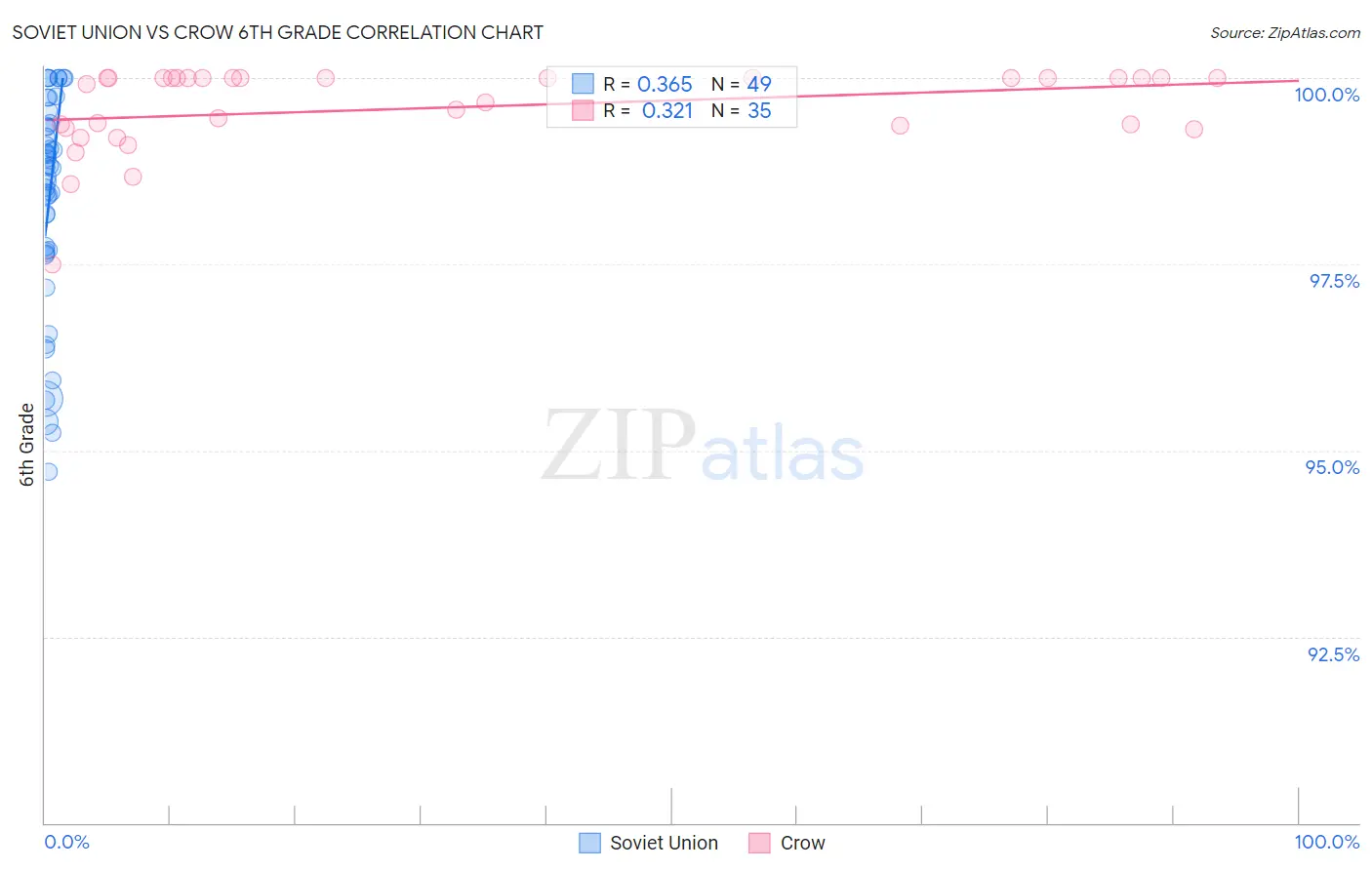This screenshot has width=1372, height=870.
Task: Click the pink swatch beside R = 0.321
Action: point(583,110)
